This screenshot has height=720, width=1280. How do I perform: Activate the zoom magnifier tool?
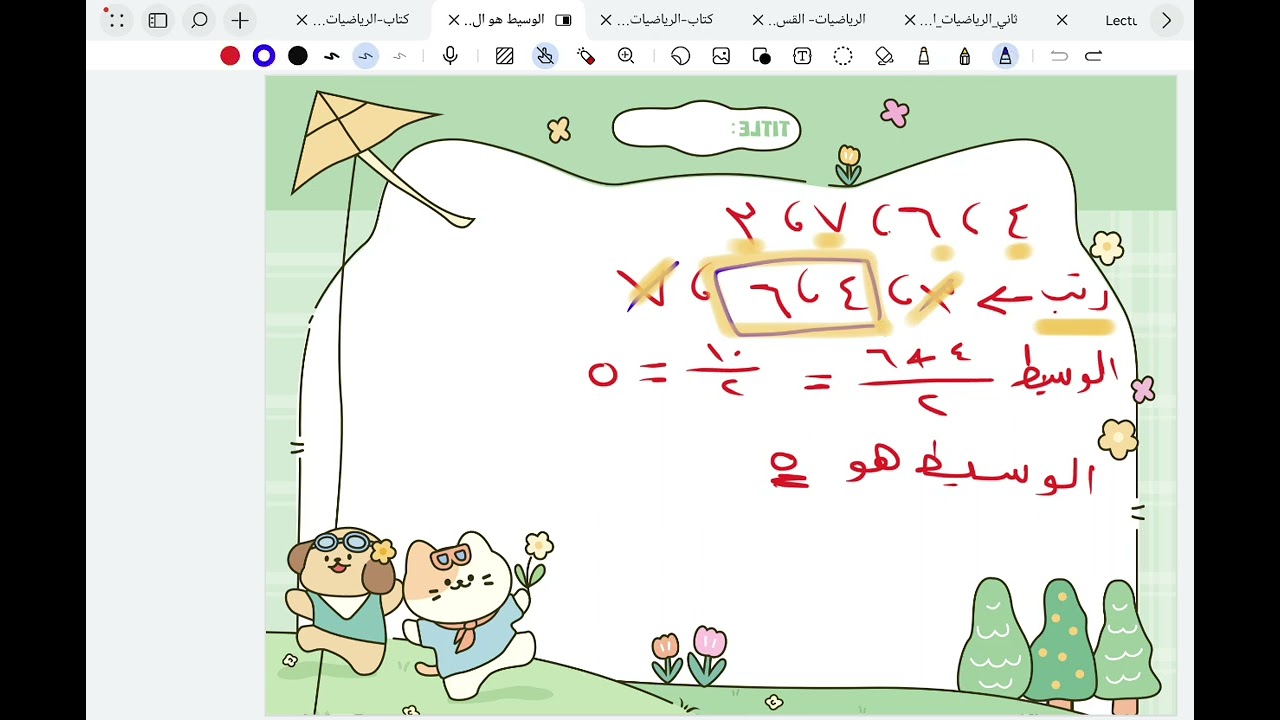point(626,56)
